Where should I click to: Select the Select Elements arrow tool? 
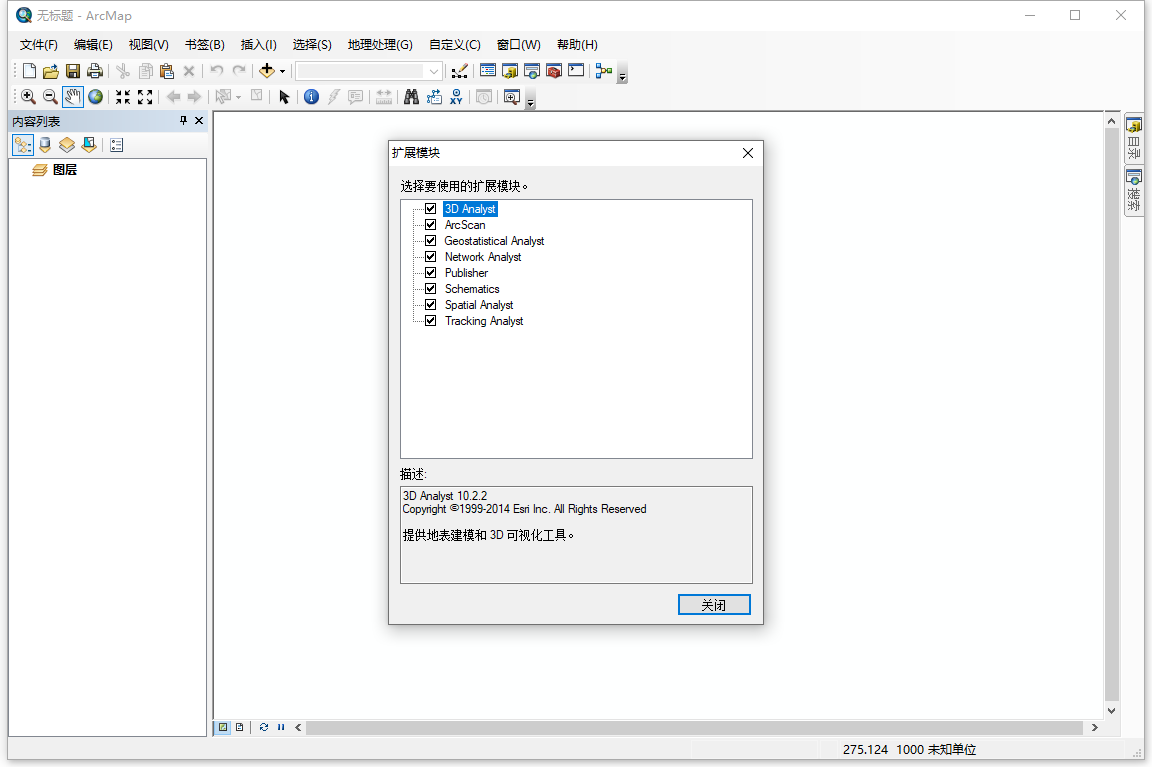point(284,97)
